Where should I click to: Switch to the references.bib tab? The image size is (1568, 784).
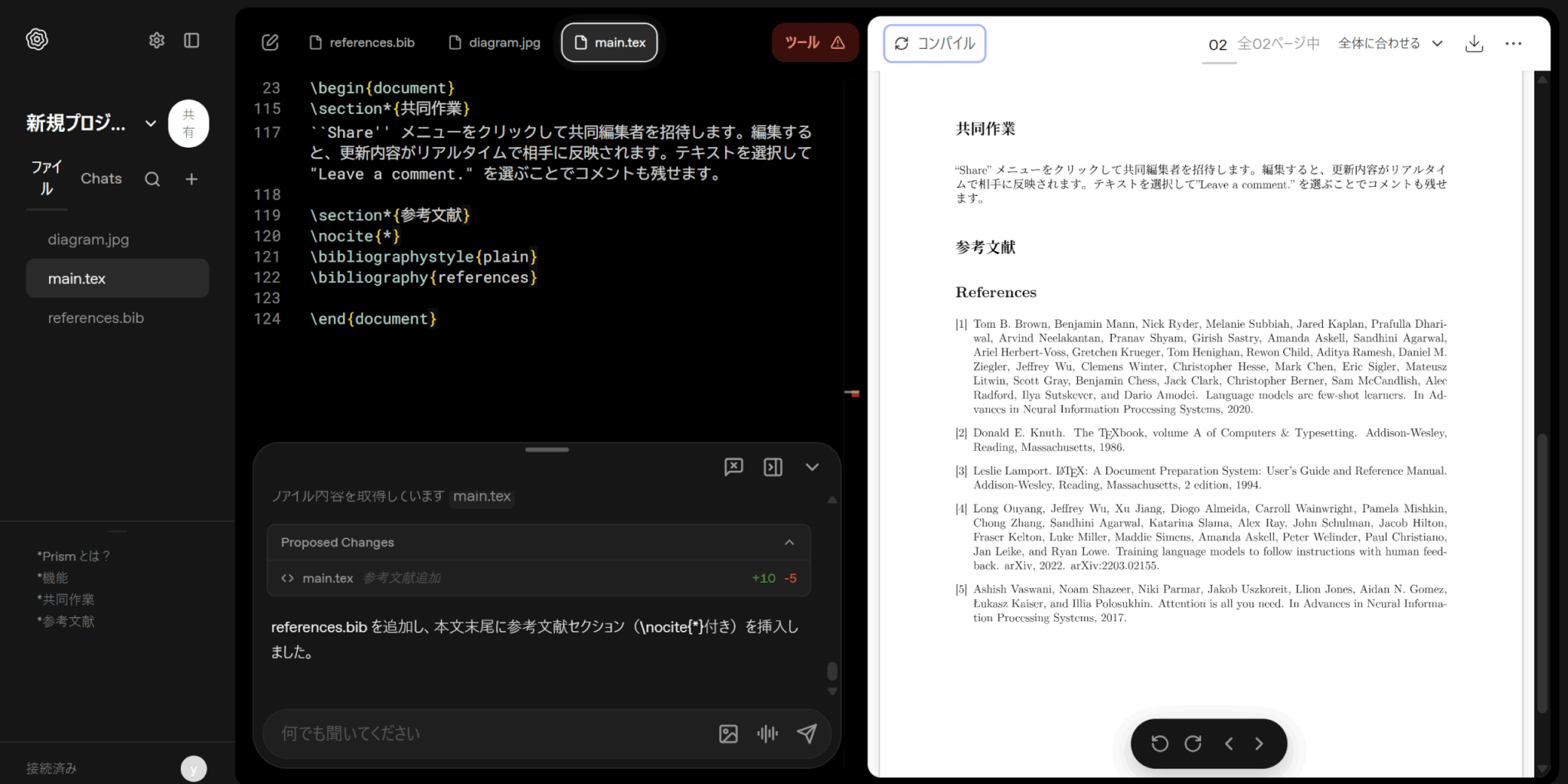point(362,43)
